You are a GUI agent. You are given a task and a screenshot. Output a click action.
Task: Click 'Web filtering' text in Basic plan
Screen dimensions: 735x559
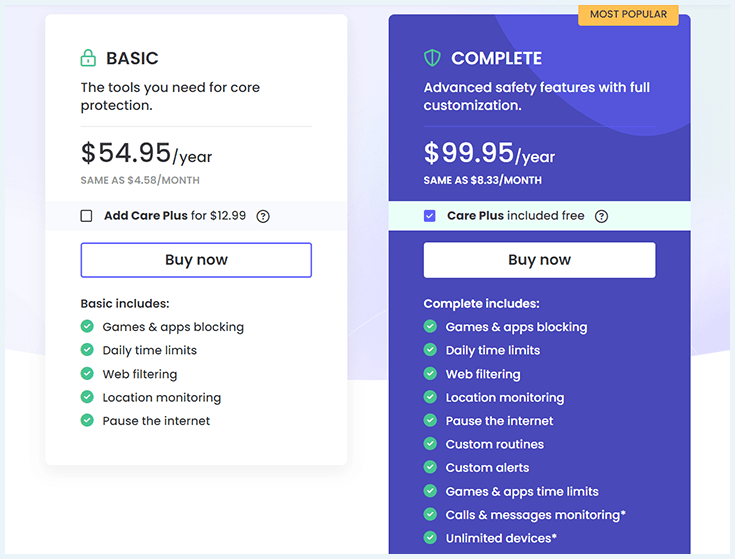pyautogui.click(x=140, y=374)
